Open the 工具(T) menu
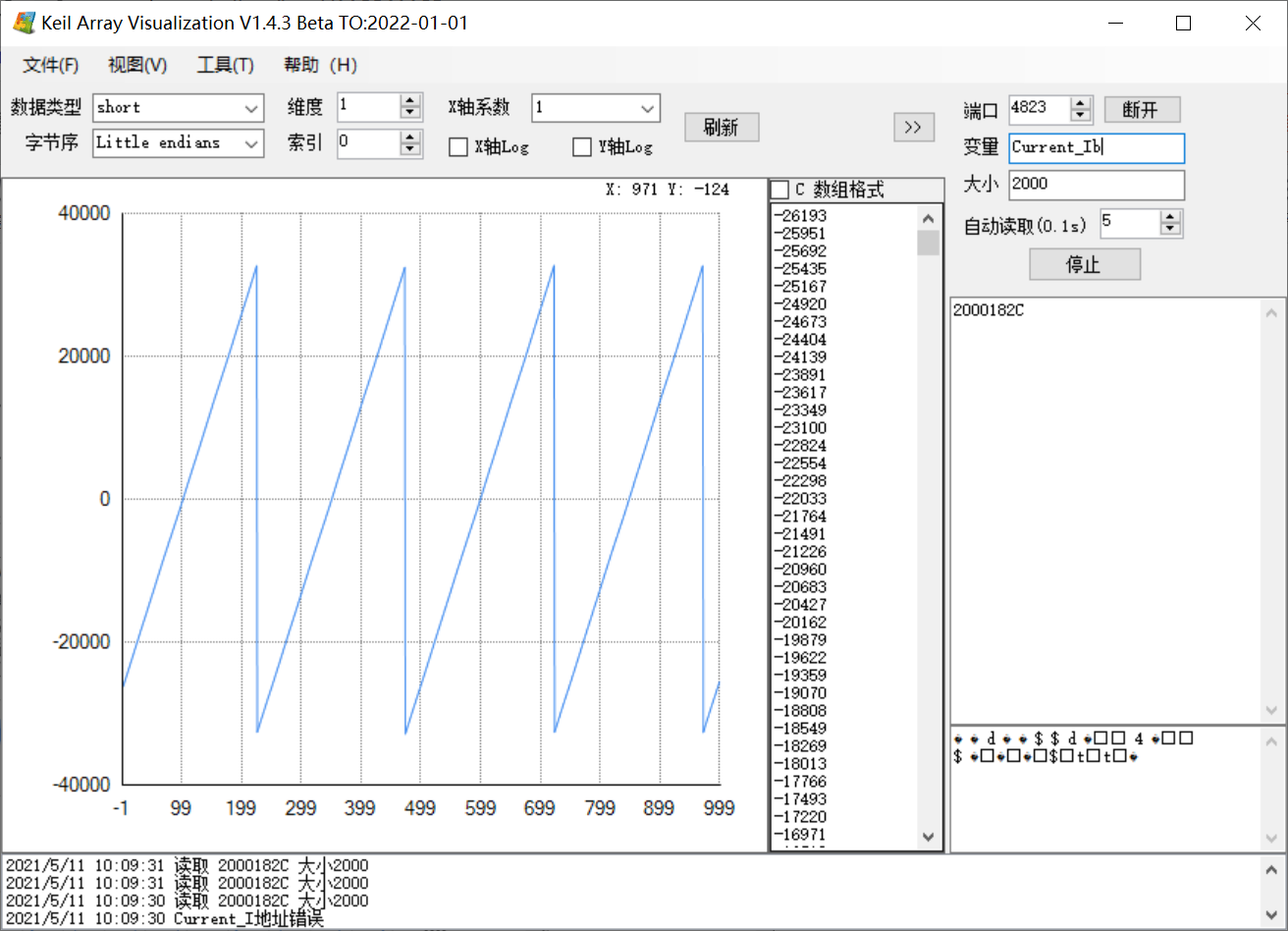This screenshot has height=931, width=1288. (x=225, y=65)
